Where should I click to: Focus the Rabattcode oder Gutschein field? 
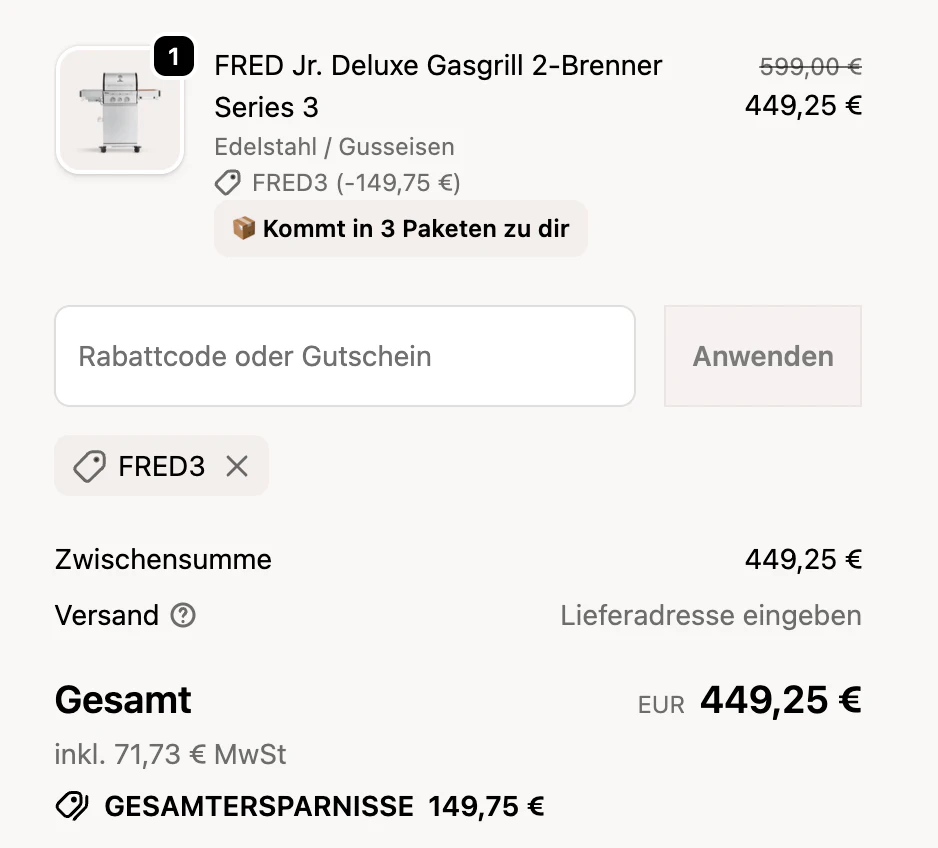click(x=344, y=356)
